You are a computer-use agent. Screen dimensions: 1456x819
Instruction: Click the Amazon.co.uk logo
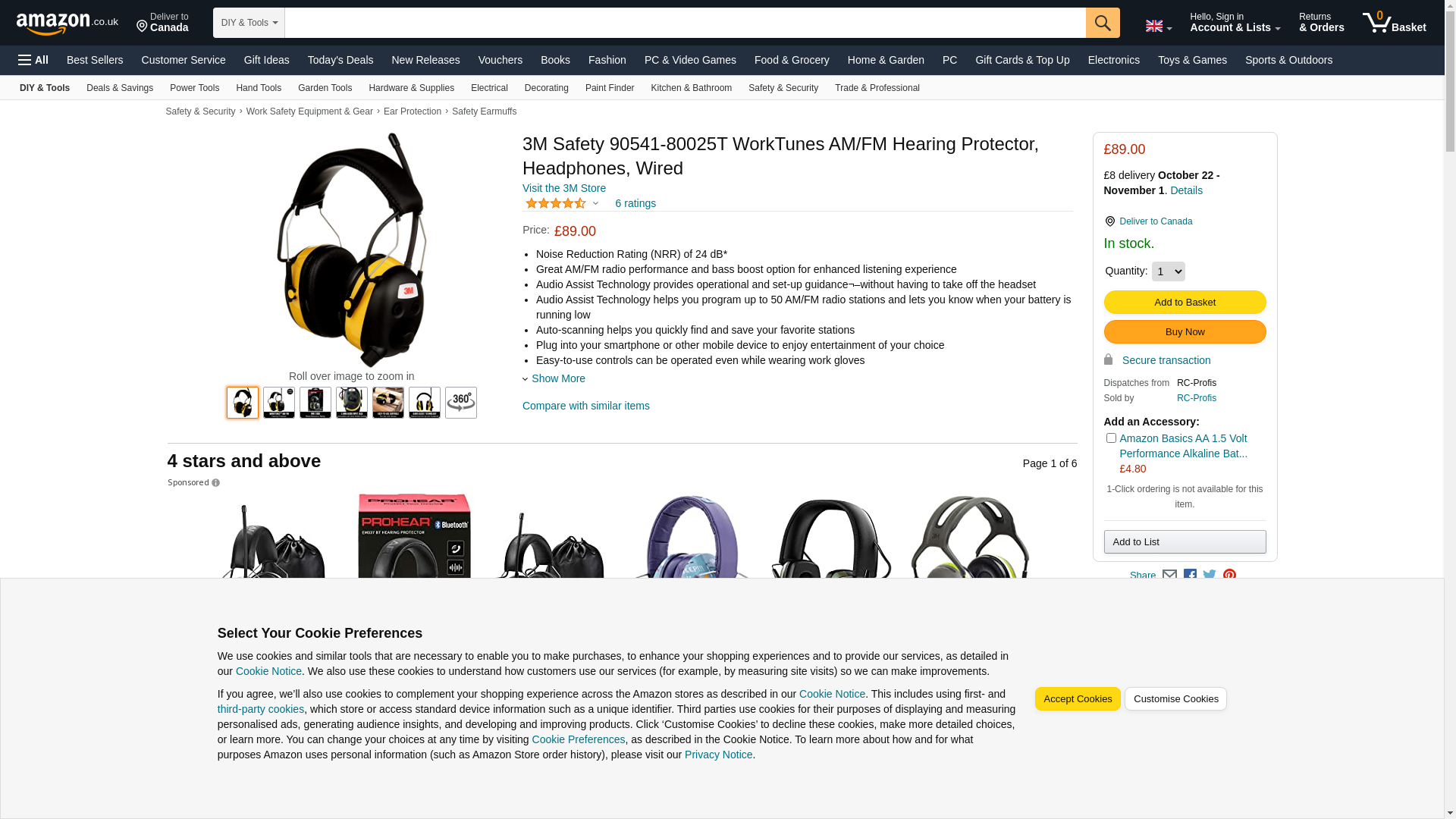pos(67,23)
